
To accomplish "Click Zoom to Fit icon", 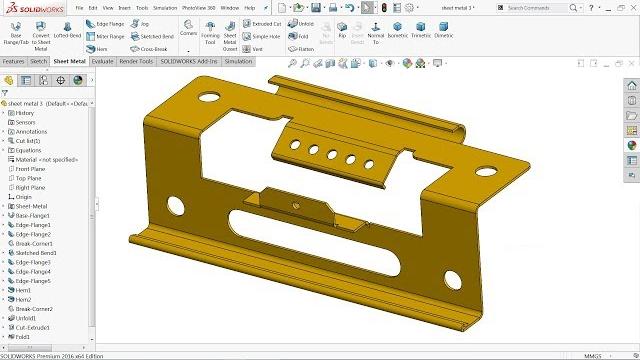I will coord(292,63).
